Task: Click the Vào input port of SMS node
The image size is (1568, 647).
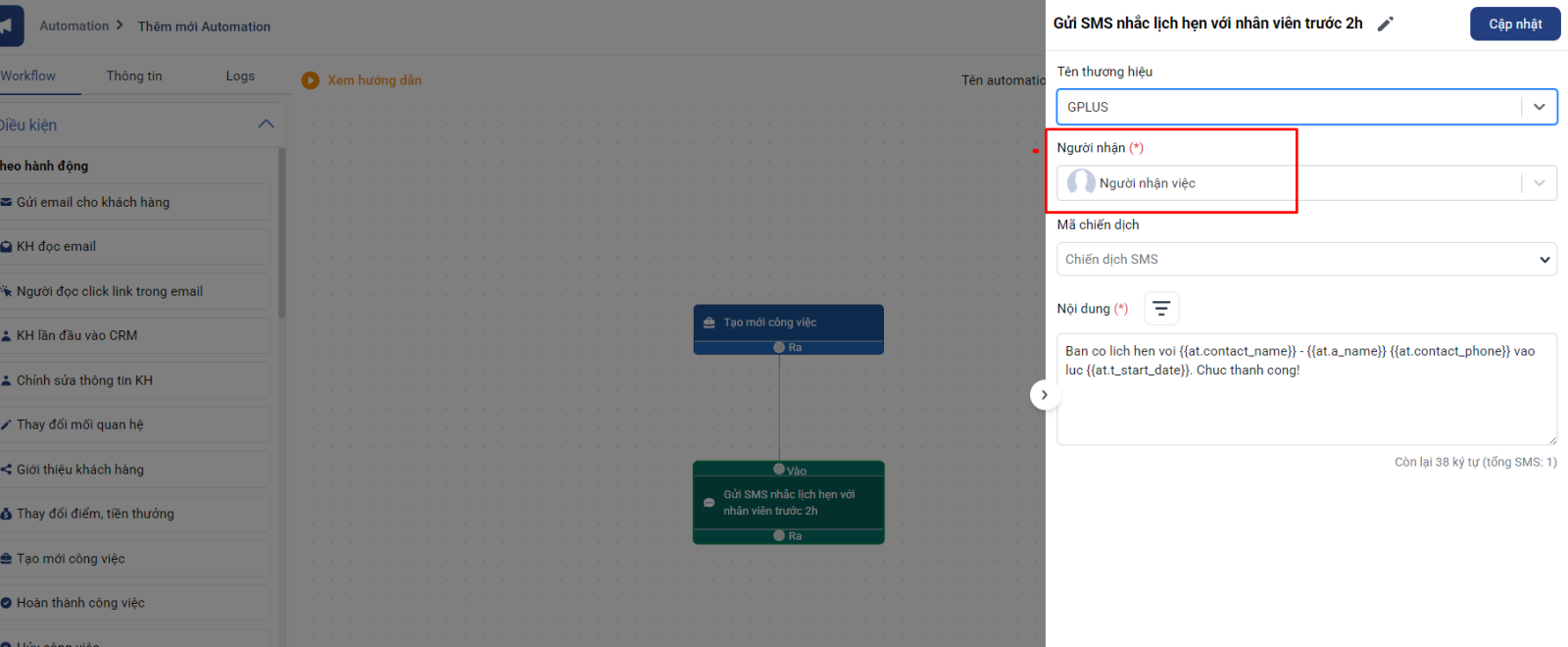Action: pos(780,470)
